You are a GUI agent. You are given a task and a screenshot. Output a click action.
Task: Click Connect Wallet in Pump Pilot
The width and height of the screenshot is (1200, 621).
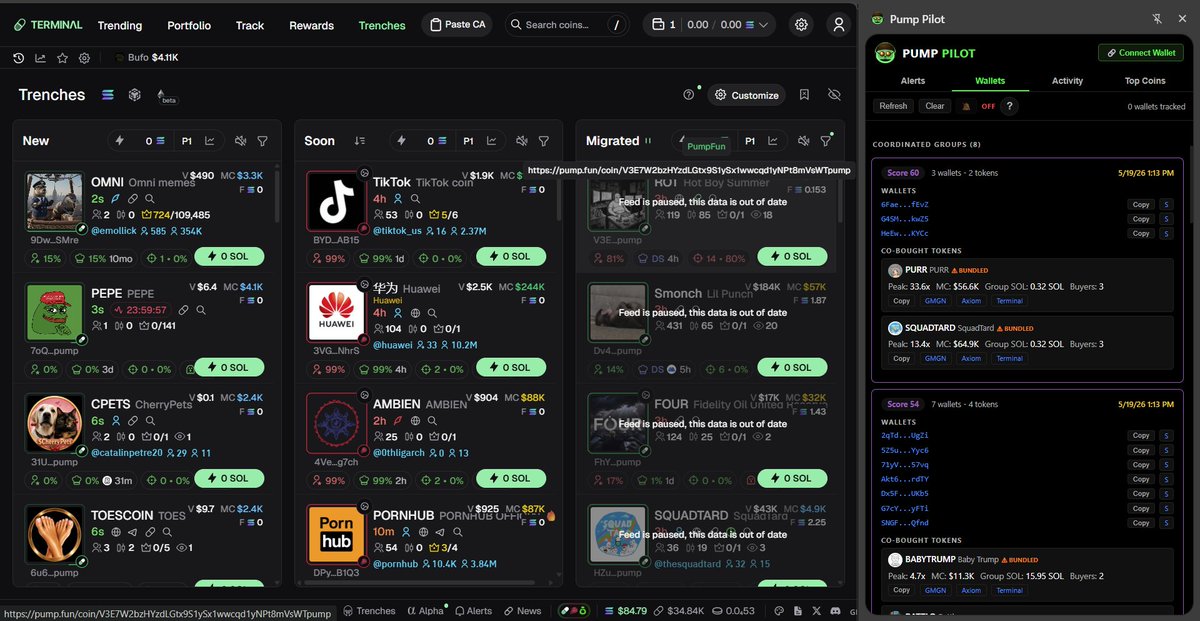[x=1141, y=52]
